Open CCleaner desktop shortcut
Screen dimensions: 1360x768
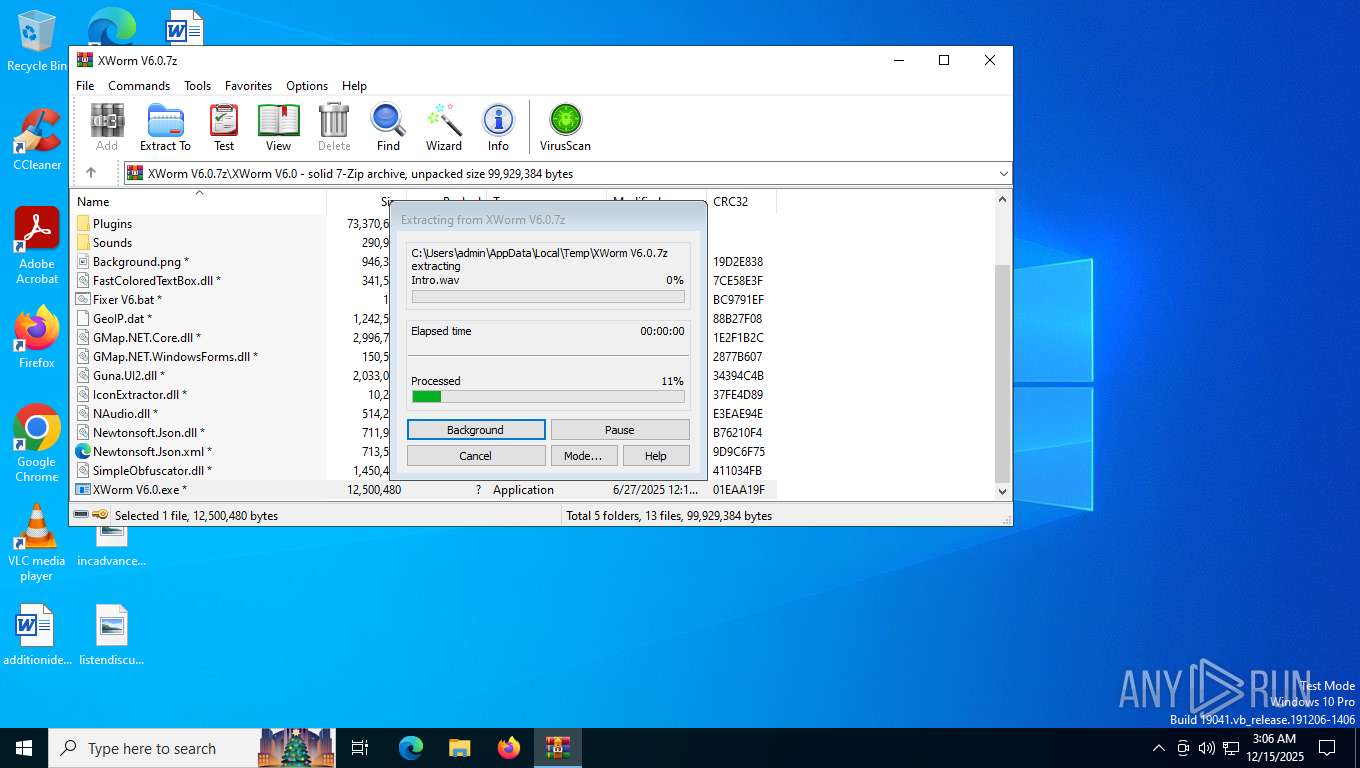click(x=37, y=140)
